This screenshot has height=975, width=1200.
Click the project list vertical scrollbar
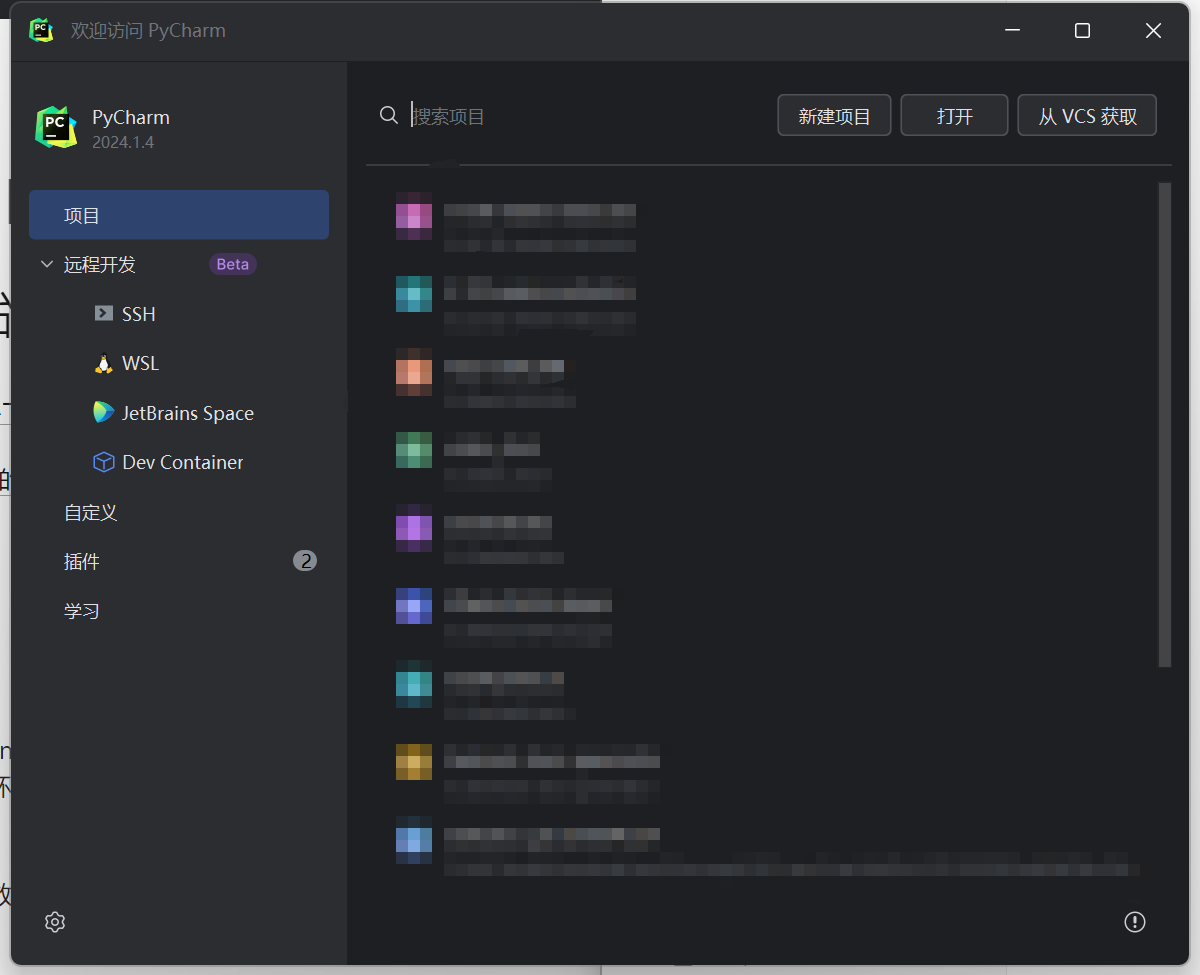click(x=1164, y=424)
